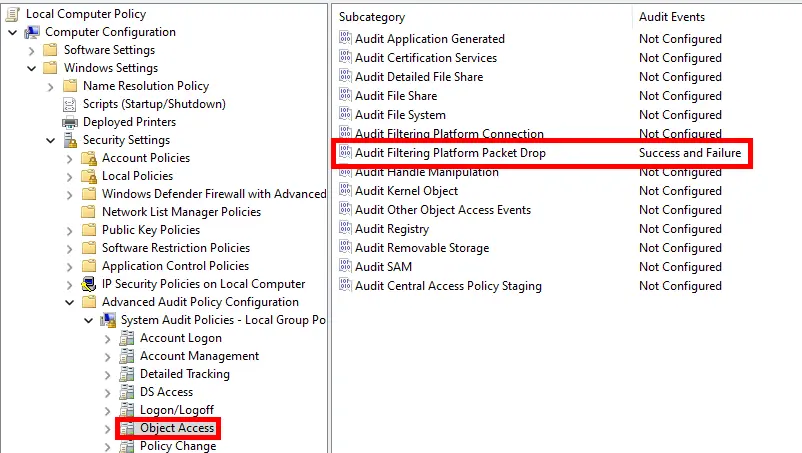Click the Account Logon category icon
This screenshot has width=802, height=453.
pyautogui.click(x=127, y=338)
